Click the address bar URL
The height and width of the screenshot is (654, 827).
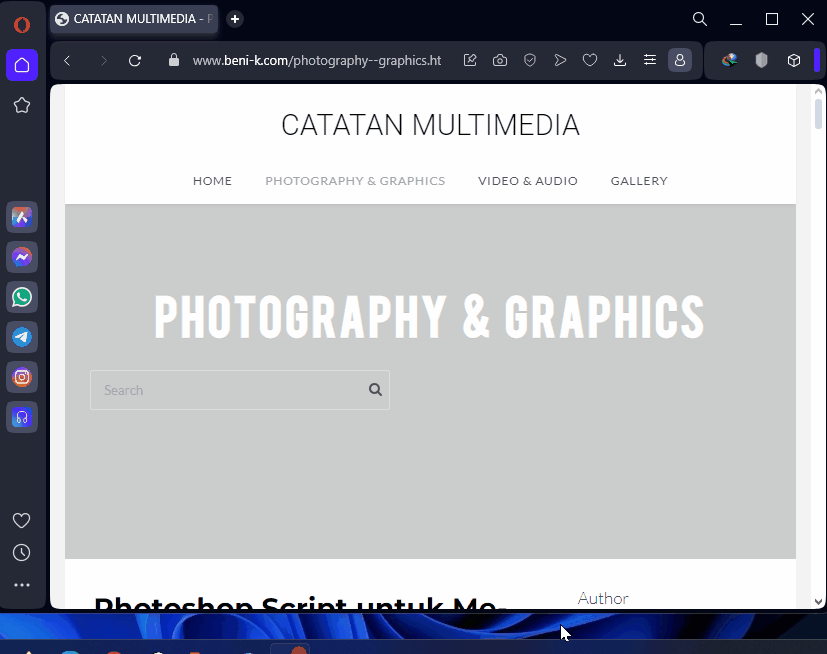[316, 61]
